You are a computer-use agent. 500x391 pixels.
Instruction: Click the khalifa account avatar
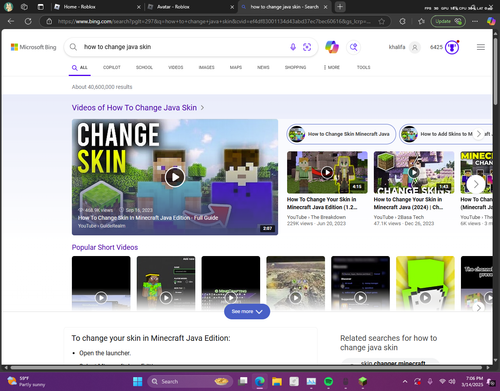pos(415,47)
